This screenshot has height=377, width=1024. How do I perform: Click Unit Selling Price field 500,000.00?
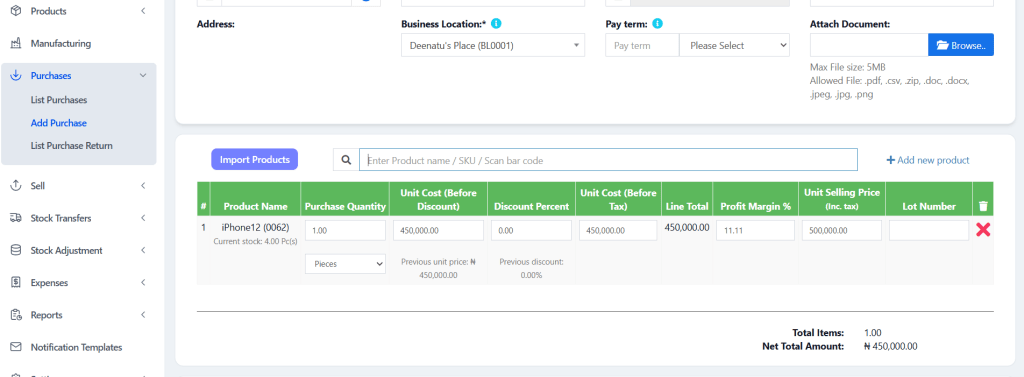point(841,231)
